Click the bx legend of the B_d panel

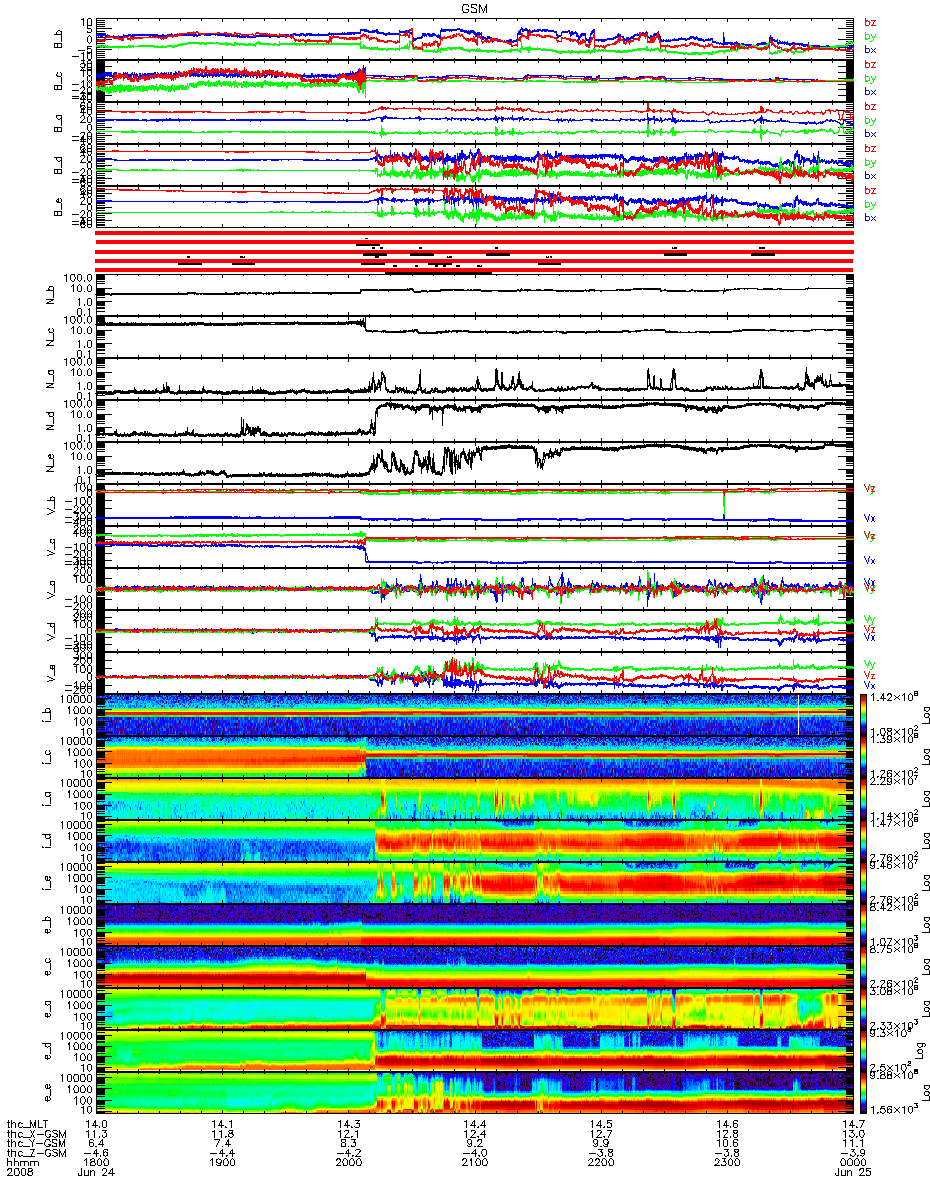pyautogui.click(x=870, y=175)
